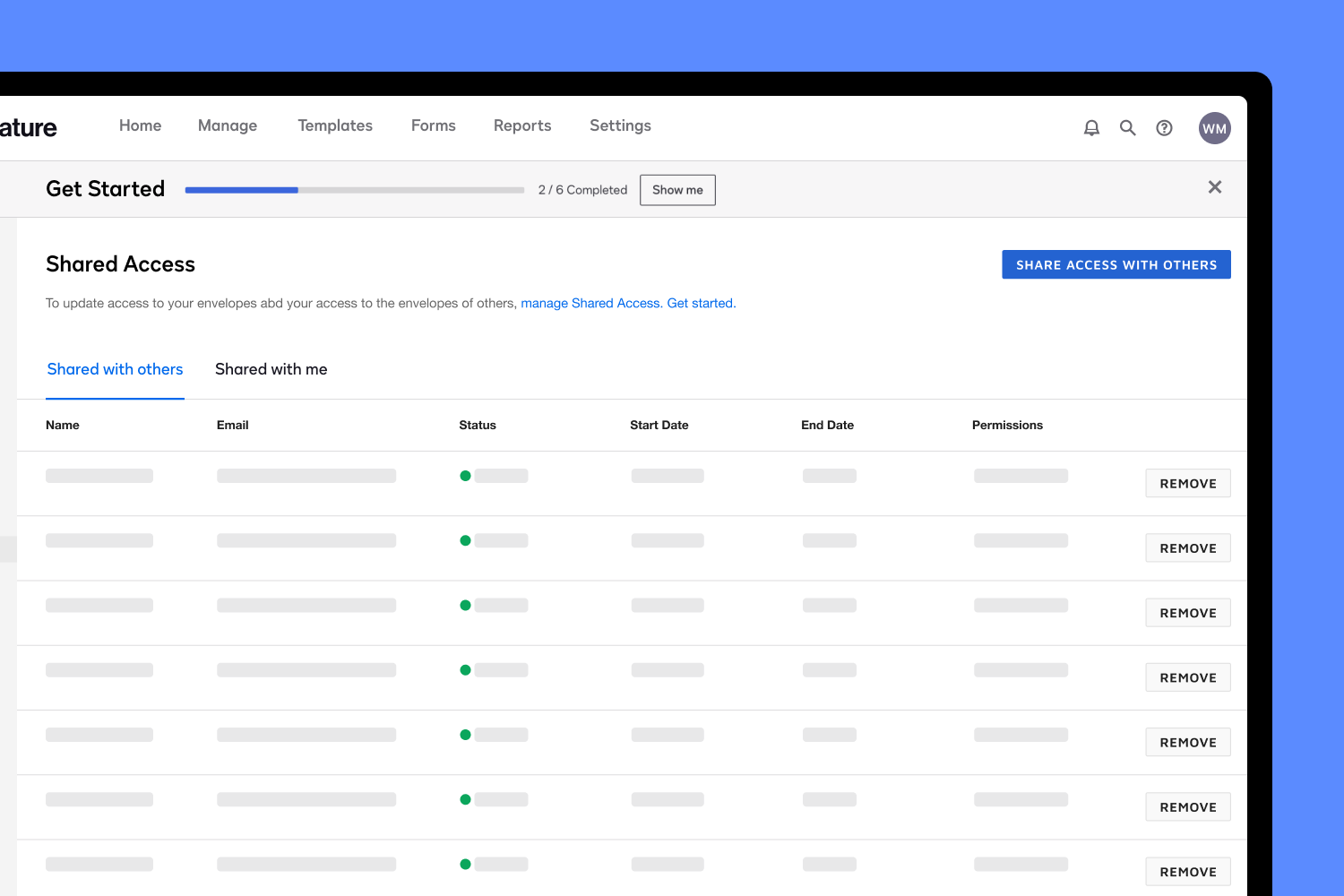1344x896 pixels.
Task: Click Share Access With Others
Action: click(x=1116, y=264)
